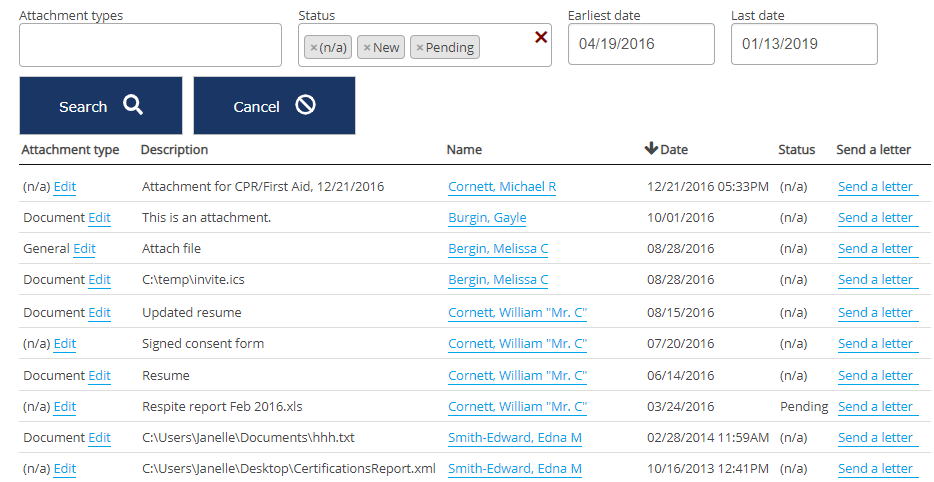Open Smith-Edward, Edna M link for hhh.txt

tap(514, 438)
